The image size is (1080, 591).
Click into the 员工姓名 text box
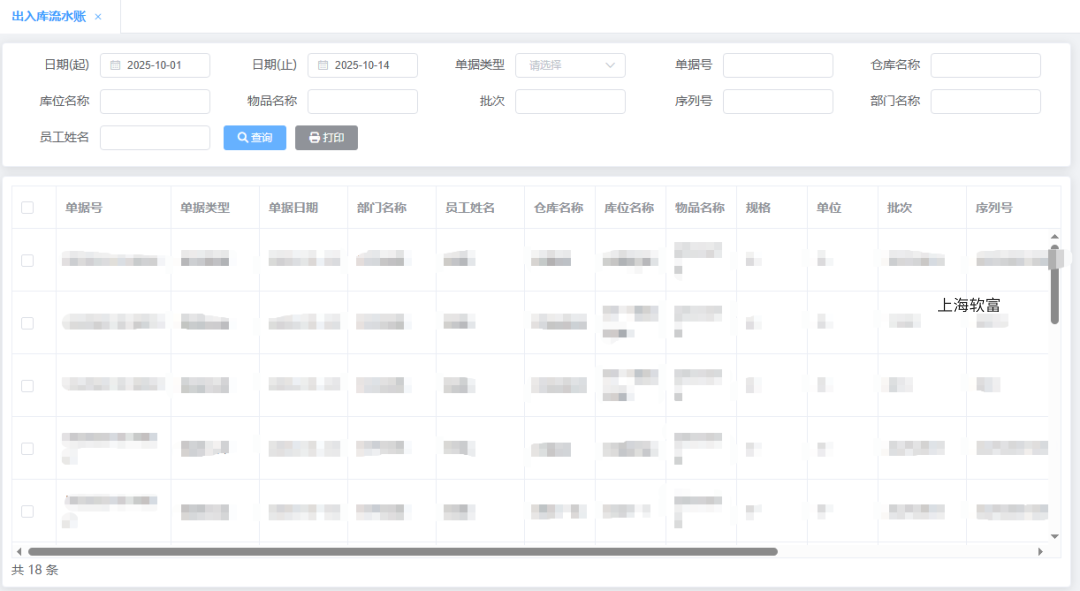click(x=155, y=138)
